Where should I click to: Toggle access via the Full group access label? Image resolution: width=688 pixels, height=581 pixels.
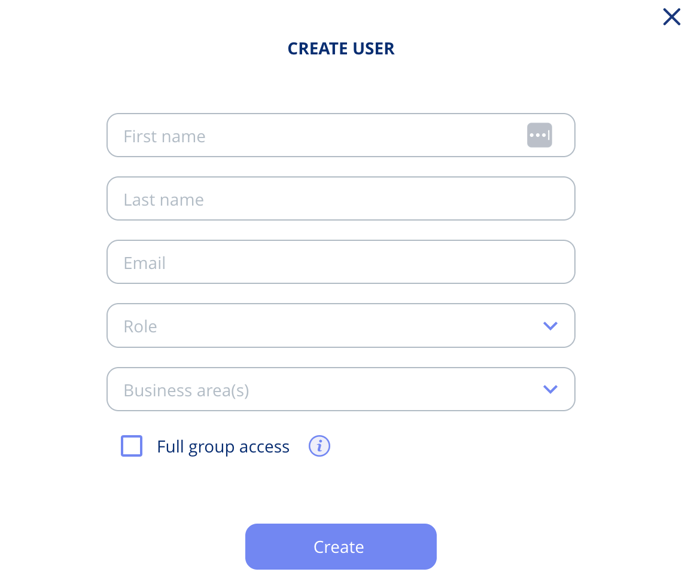point(223,447)
